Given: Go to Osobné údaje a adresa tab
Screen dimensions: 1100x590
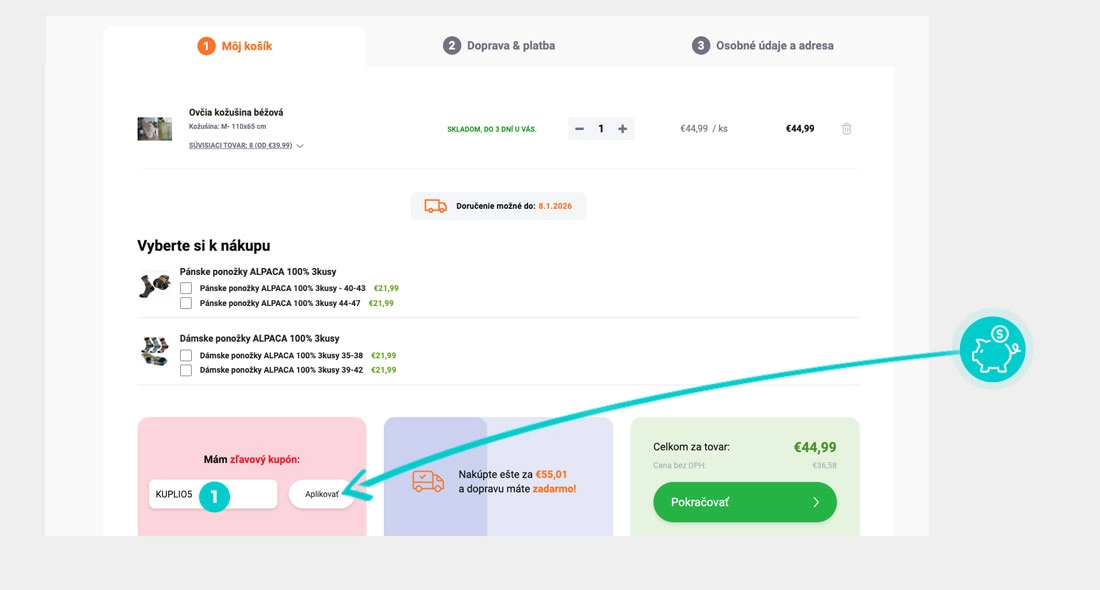Looking at the screenshot, I should pos(763,46).
